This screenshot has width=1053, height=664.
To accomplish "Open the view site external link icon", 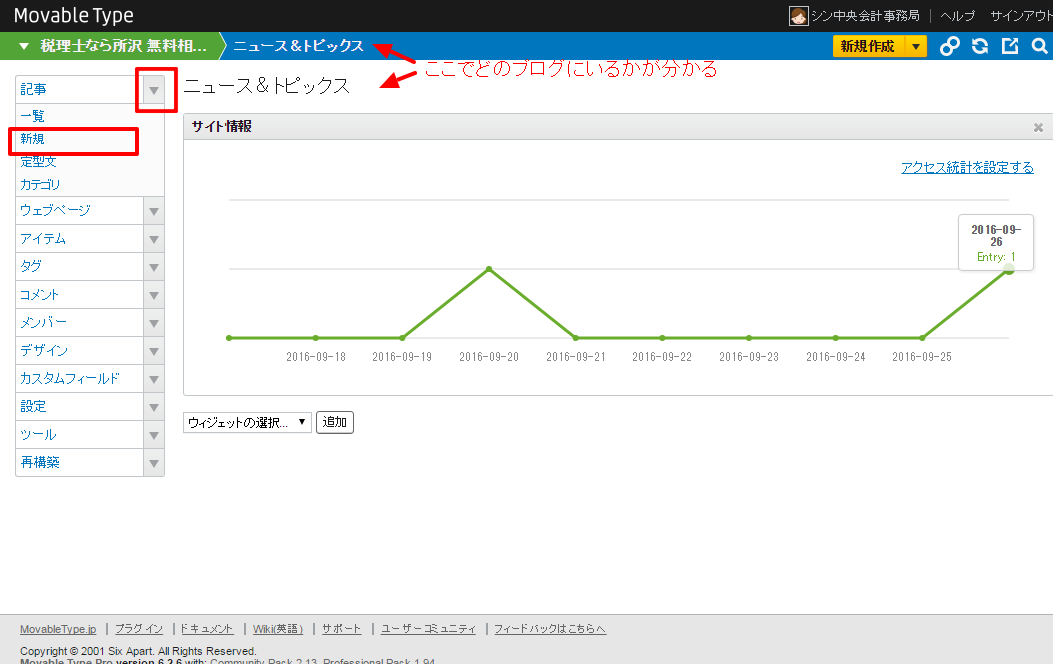I will click(x=1010, y=46).
